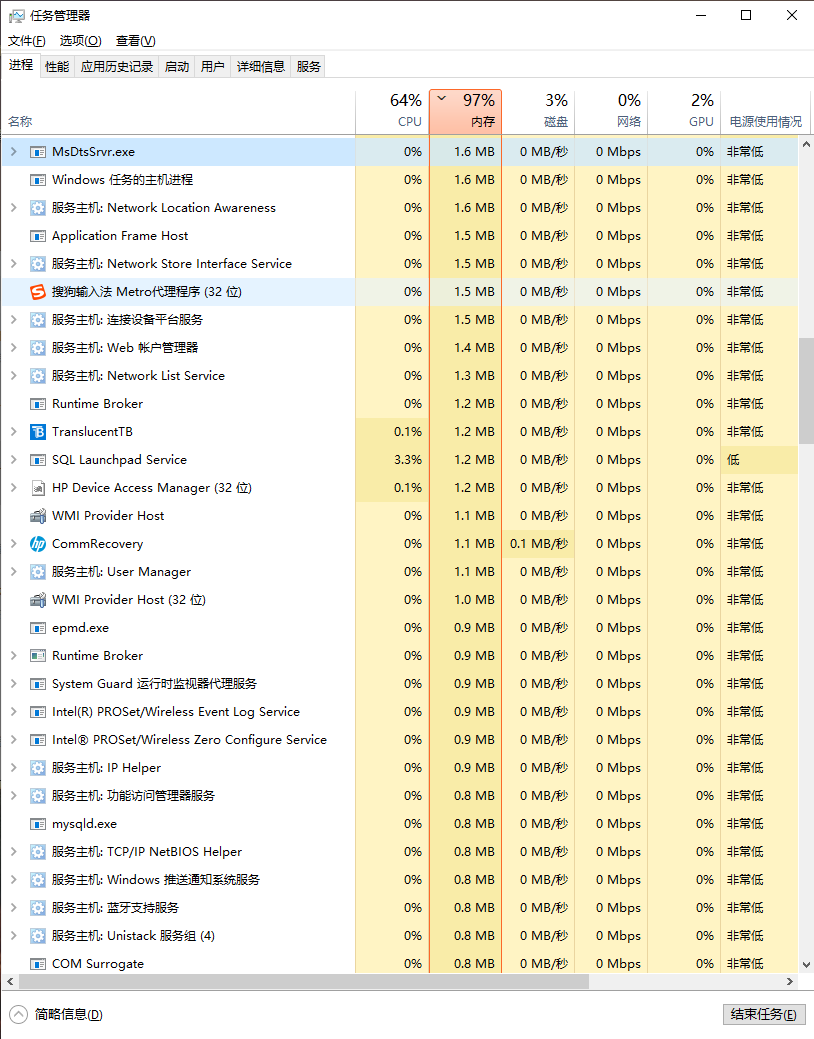814x1039 pixels.
Task: Expand the Unistack 服务组 (4) entry
Action: (x=13, y=936)
